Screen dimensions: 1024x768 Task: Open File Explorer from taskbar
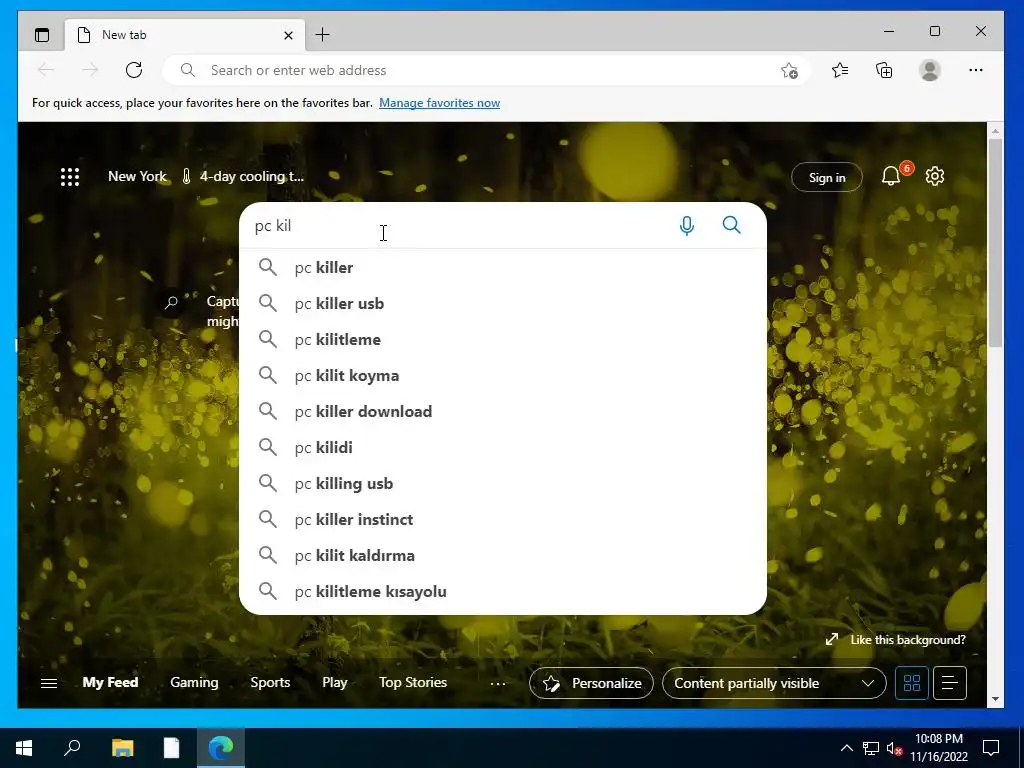(122, 748)
